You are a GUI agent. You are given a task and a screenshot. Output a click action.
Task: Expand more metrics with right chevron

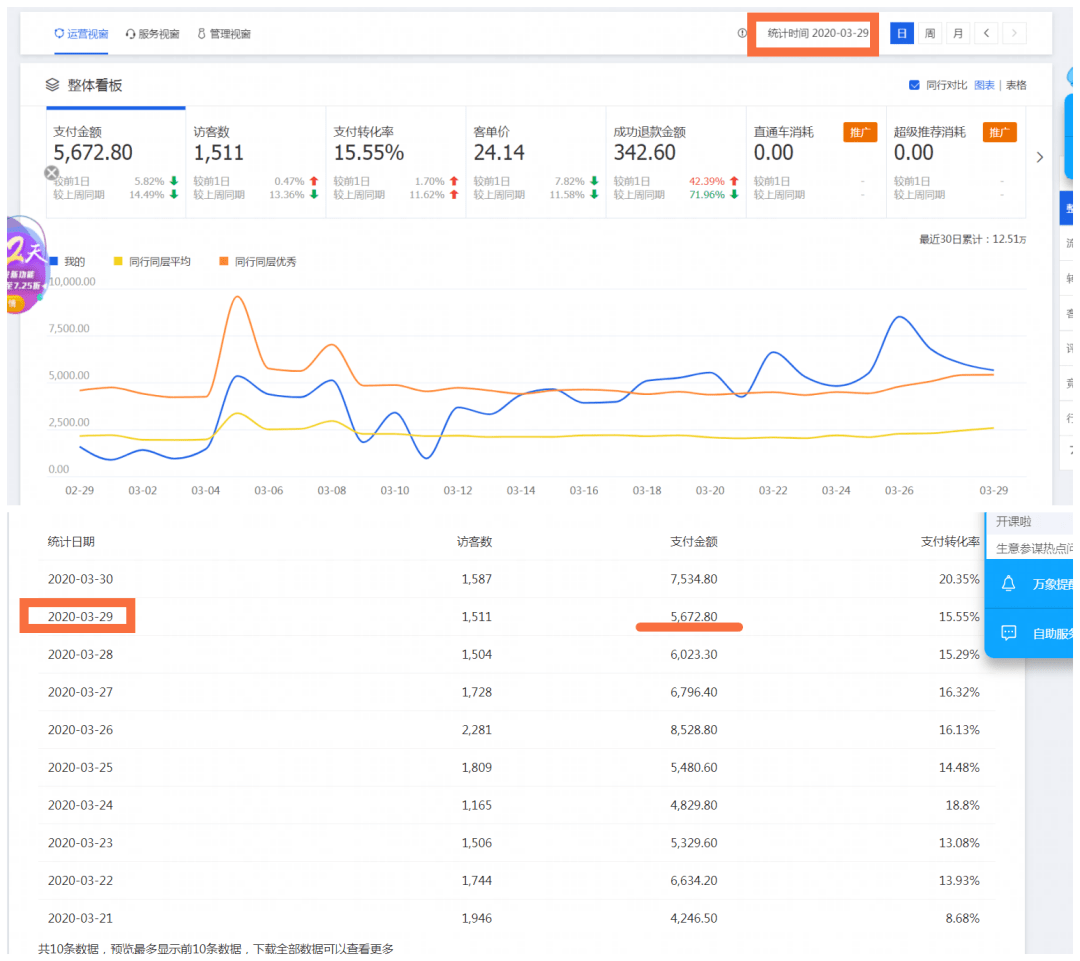(x=1040, y=157)
